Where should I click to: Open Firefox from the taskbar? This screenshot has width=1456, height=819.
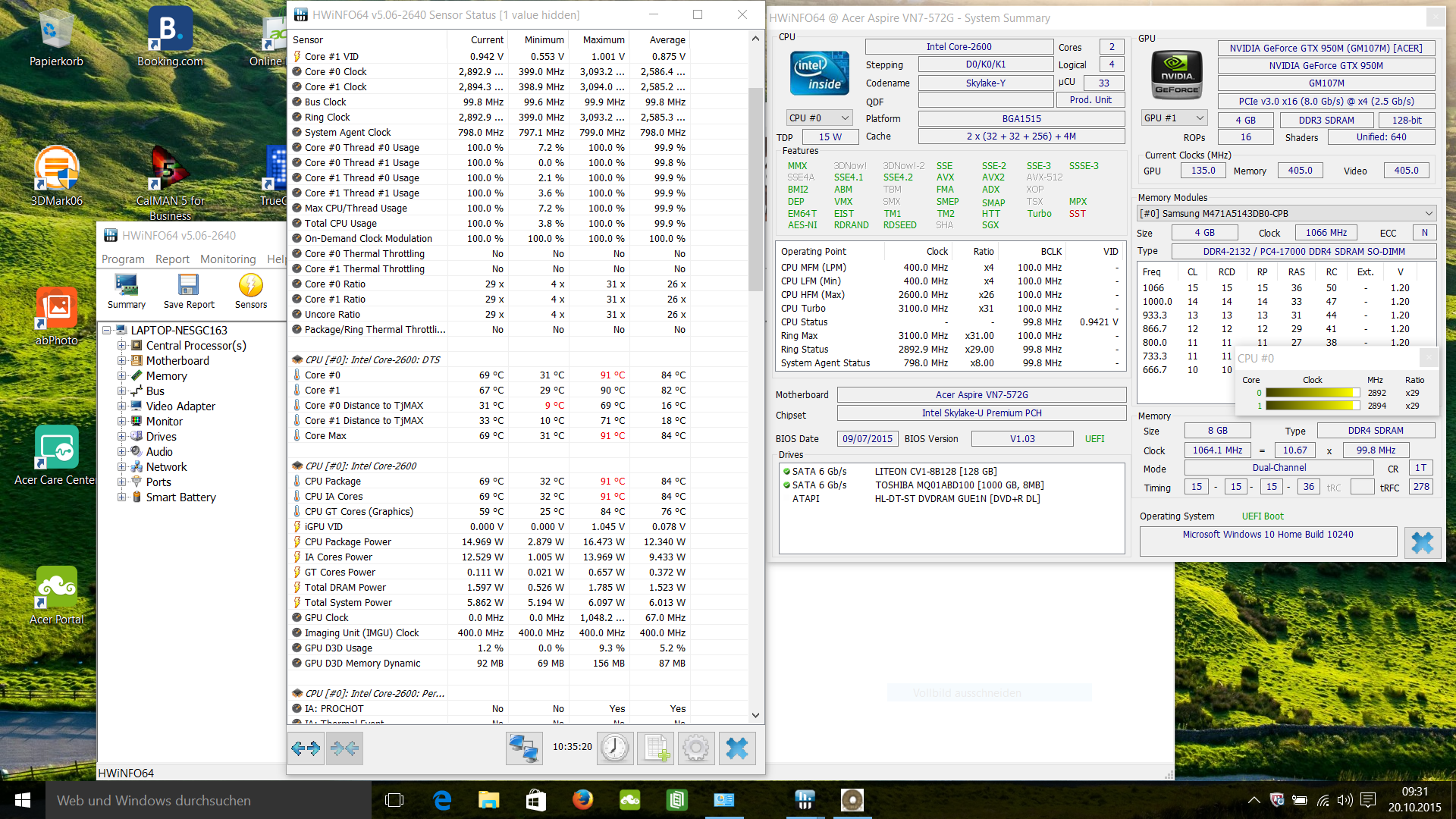582,800
